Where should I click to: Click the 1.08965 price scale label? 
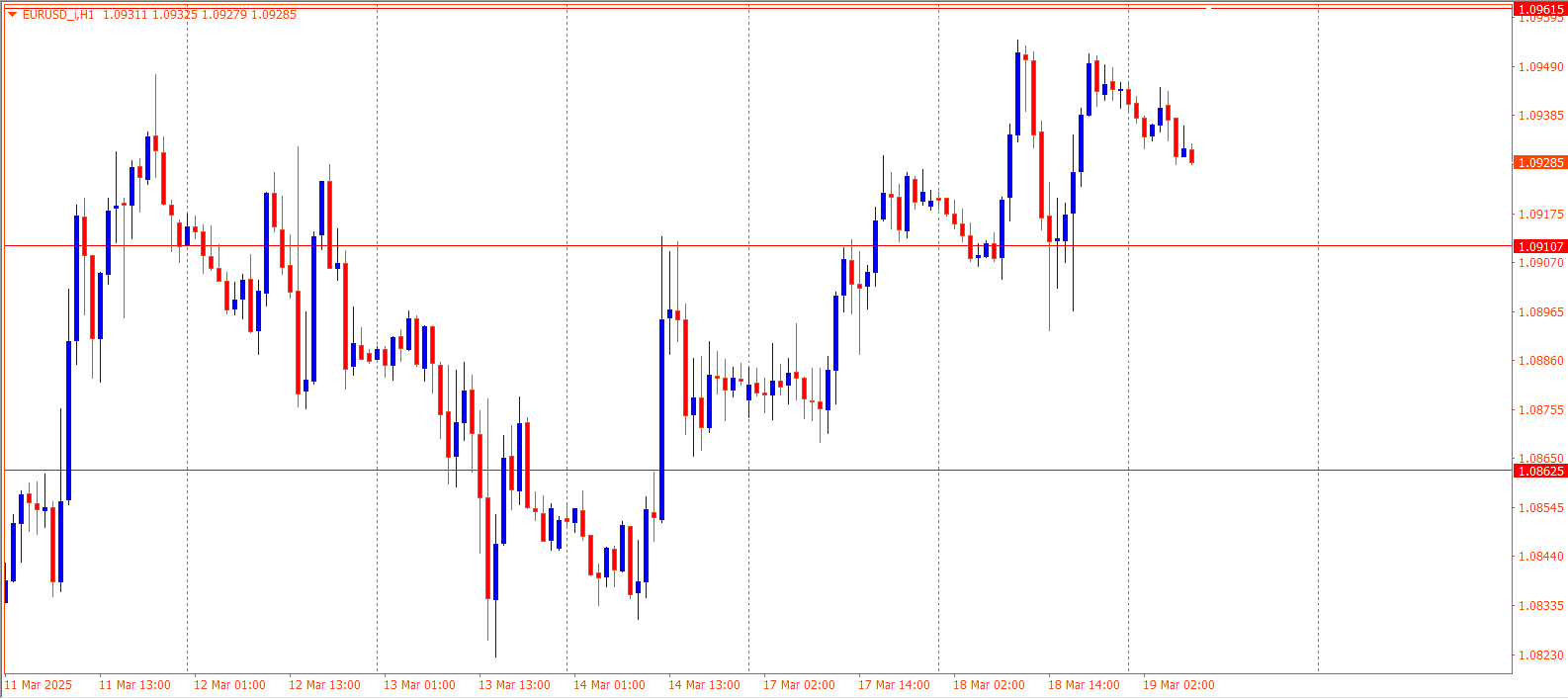coord(1541,312)
